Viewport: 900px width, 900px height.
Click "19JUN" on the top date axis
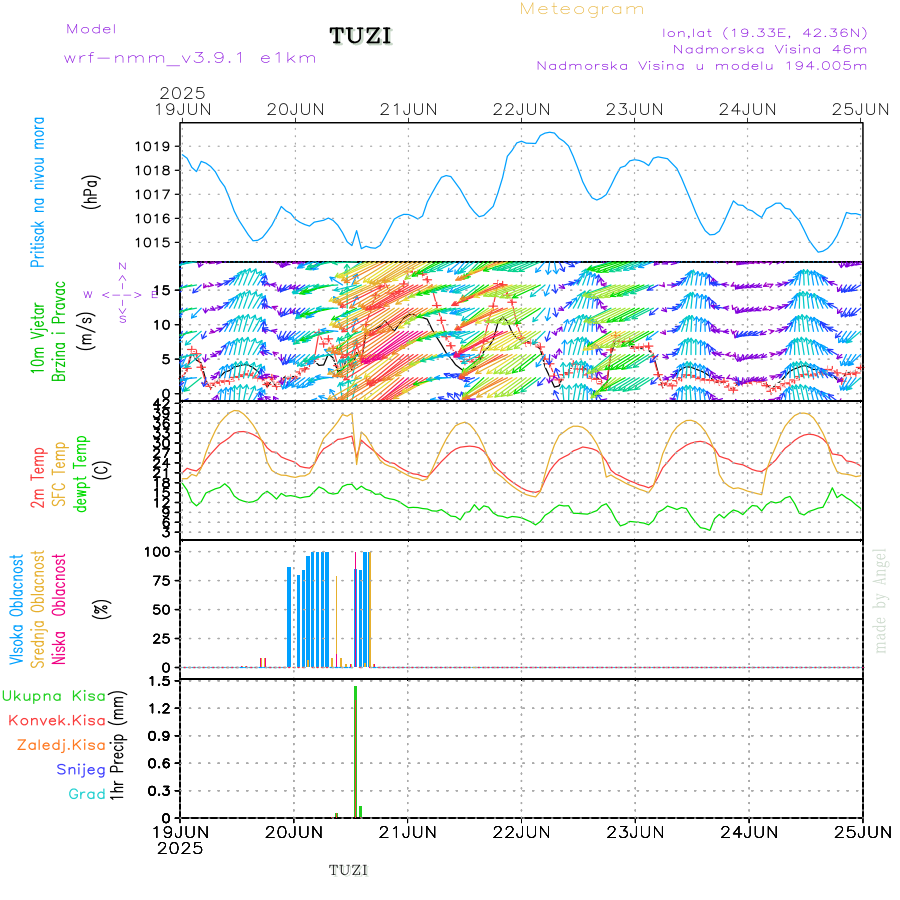183,110
